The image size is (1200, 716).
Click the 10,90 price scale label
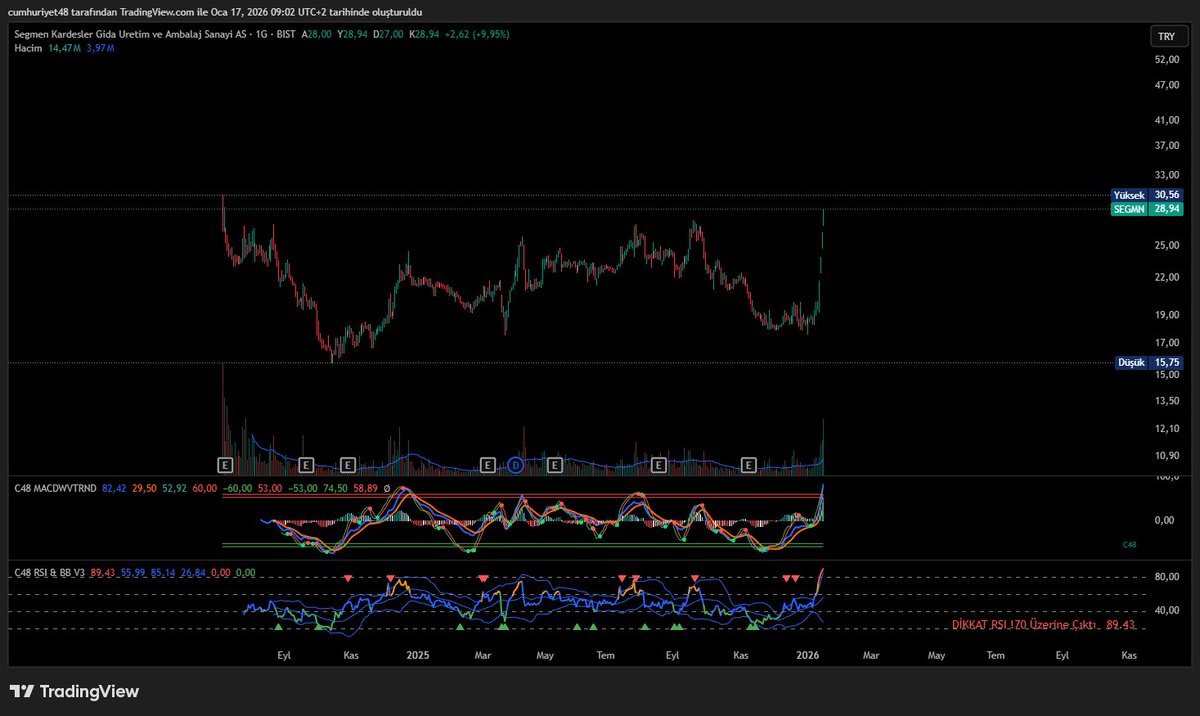(1166, 455)
